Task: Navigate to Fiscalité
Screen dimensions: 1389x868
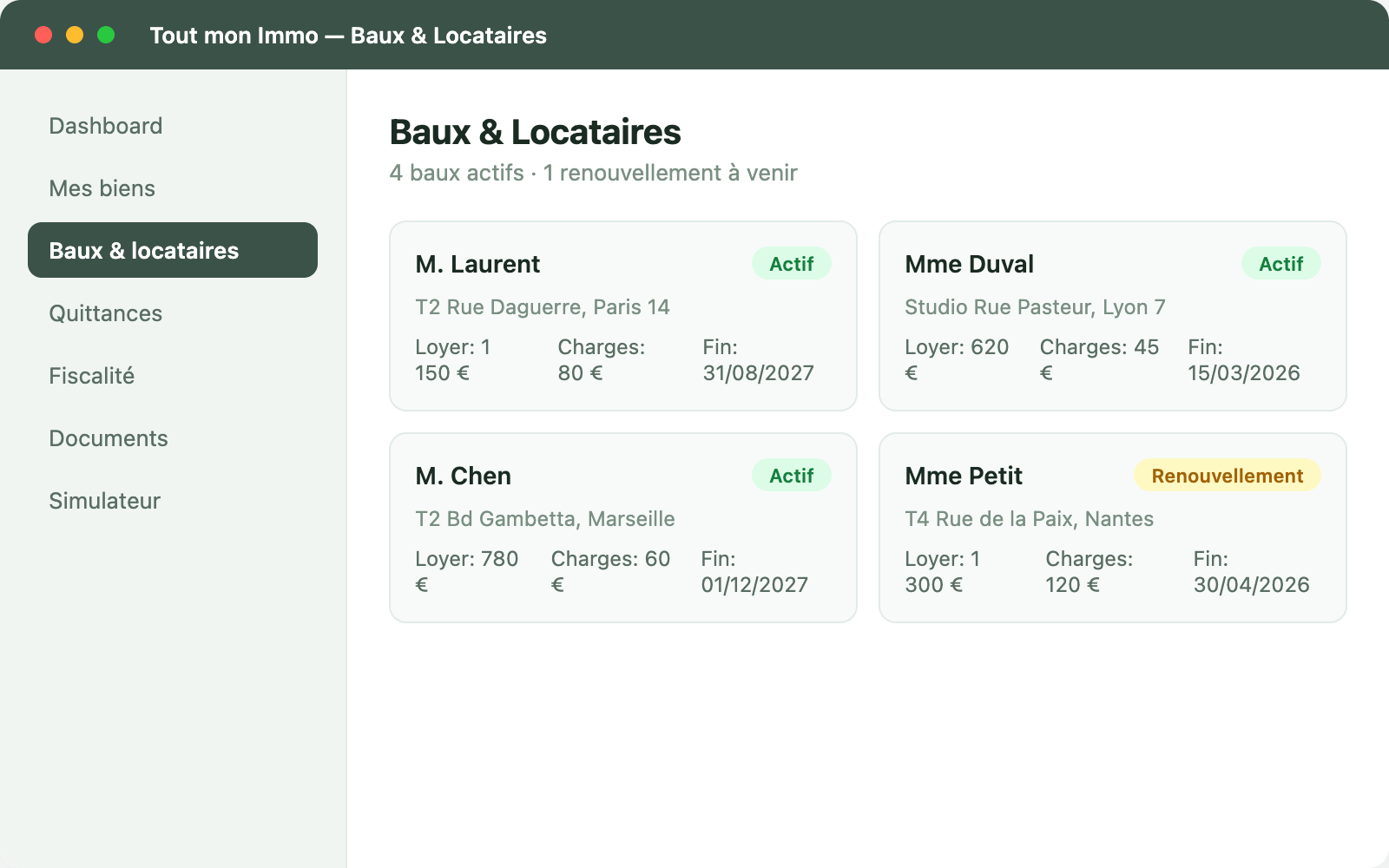Action: pyautogui.click(x=173, y=375)
